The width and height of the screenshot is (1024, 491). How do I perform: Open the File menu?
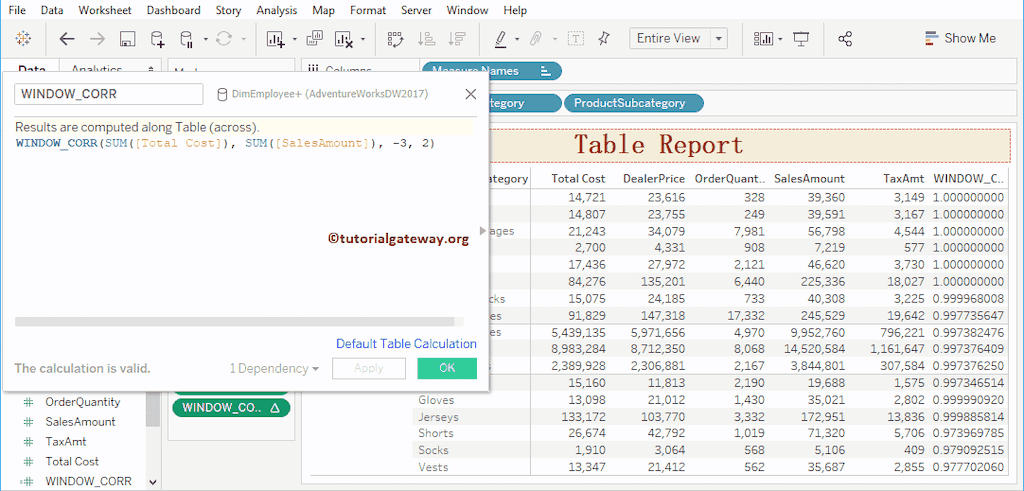point(18,10)
